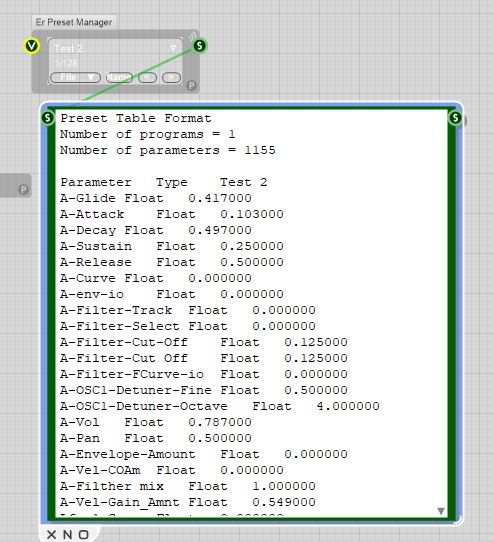This screenshot has height=542, width=494.
Task: Click the text box left S input connector
Action: tap(48, 118)
